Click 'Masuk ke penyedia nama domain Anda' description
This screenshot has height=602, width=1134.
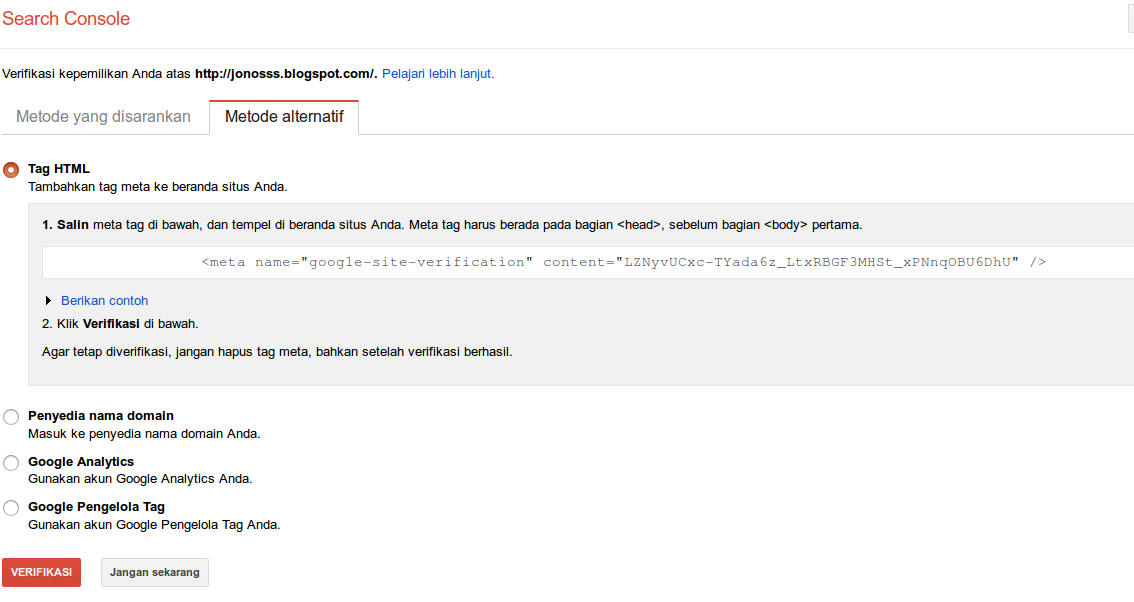tap(144, 434)
